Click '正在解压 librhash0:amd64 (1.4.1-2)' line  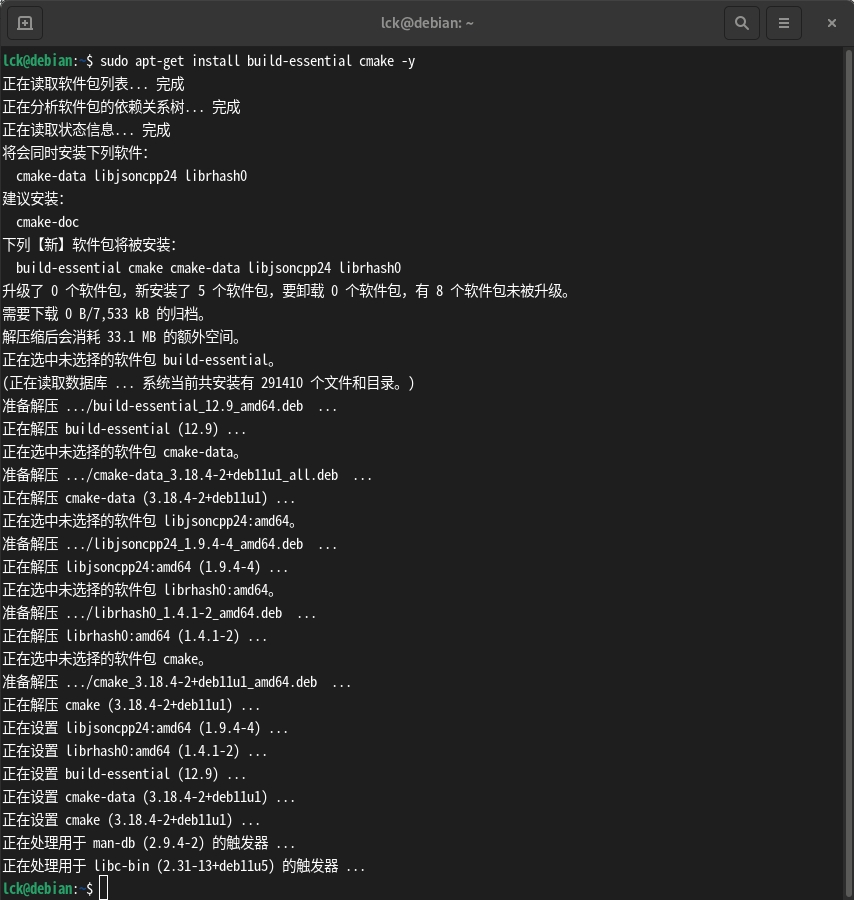click(x=135, y=636)
